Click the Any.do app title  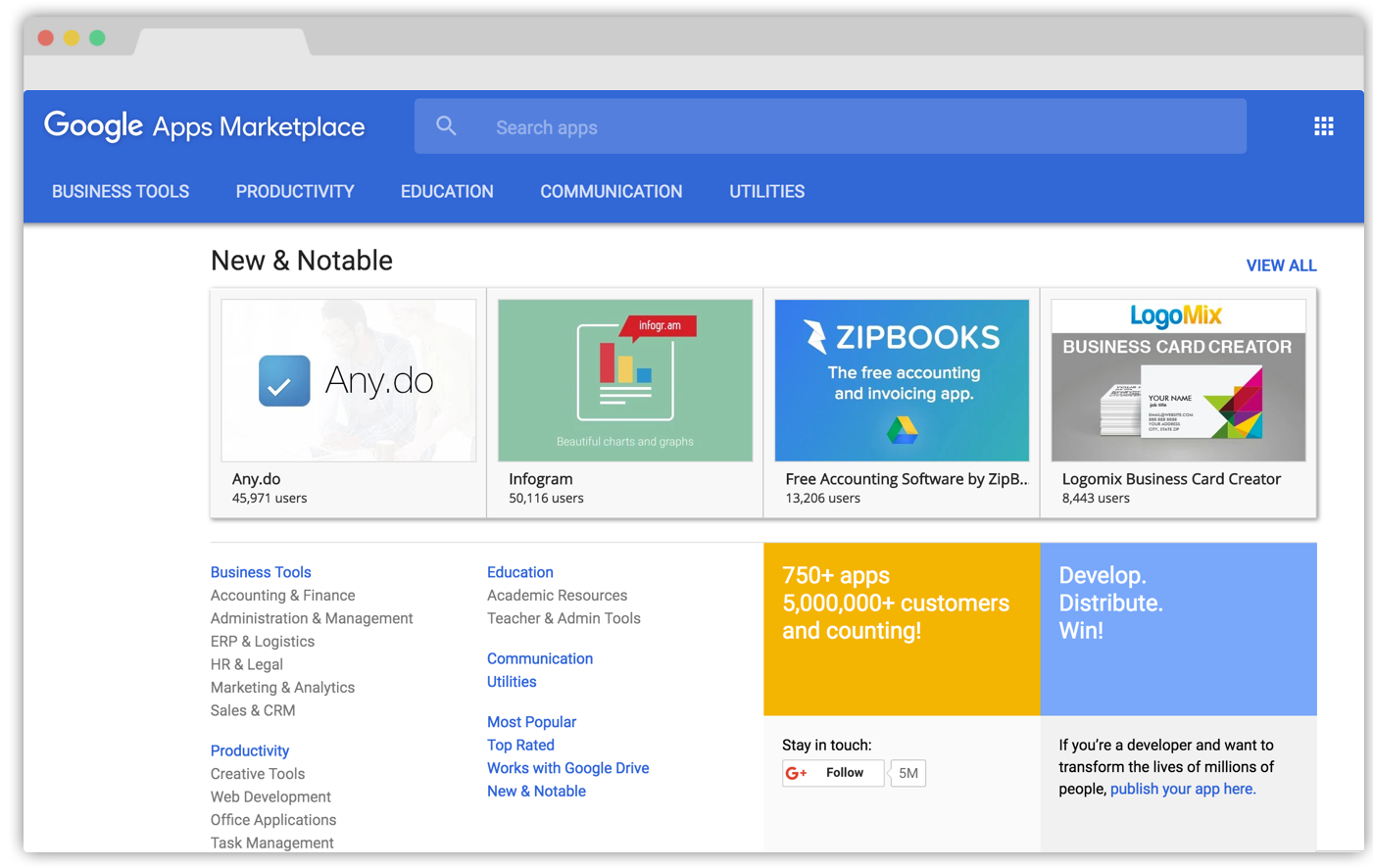coord(256,479)
